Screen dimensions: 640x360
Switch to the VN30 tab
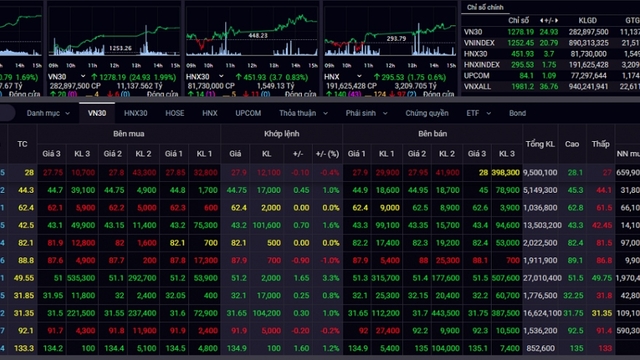(97, 113)
